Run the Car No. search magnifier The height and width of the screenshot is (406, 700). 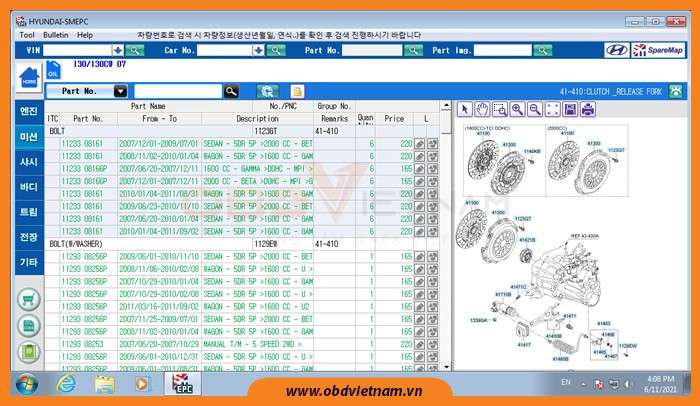click(x=276, y=50)
